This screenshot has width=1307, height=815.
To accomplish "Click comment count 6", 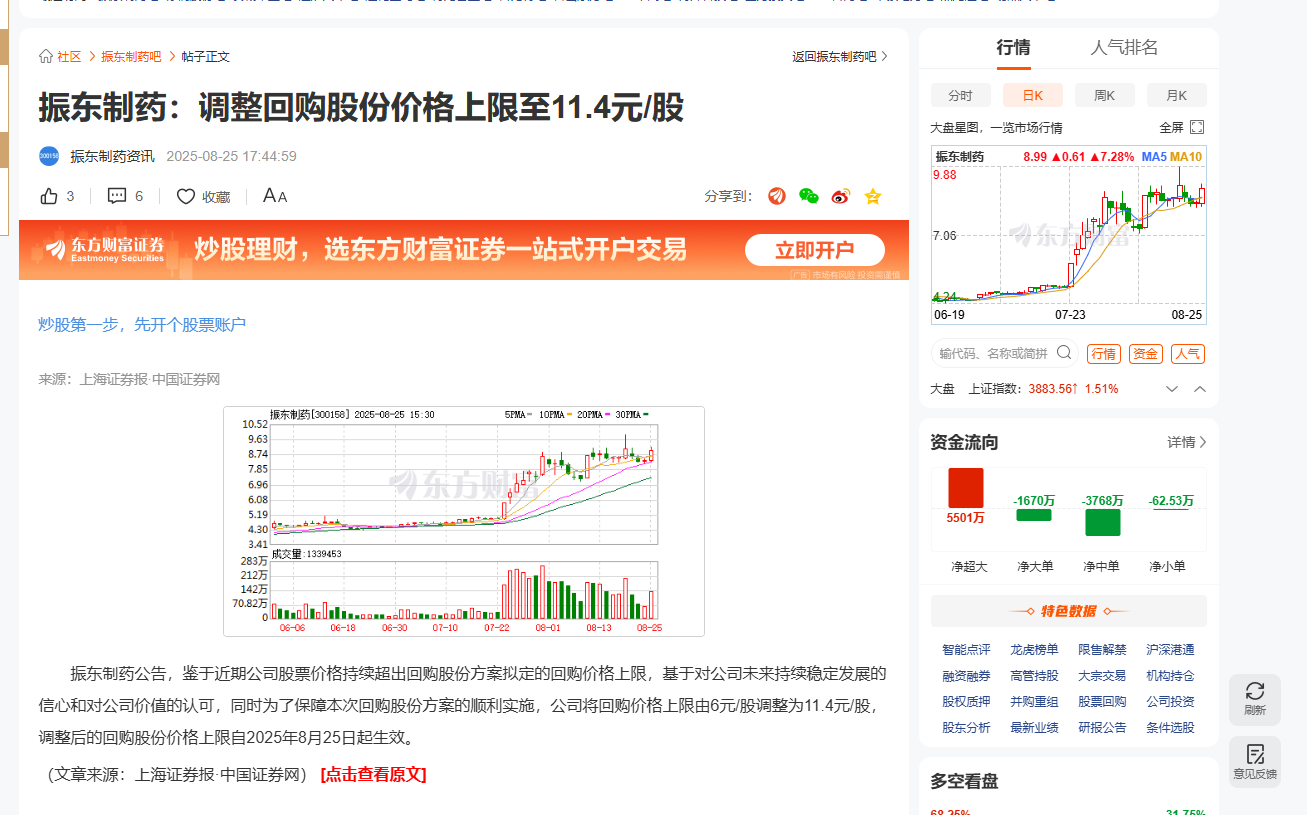I will (x=139, y=197).
